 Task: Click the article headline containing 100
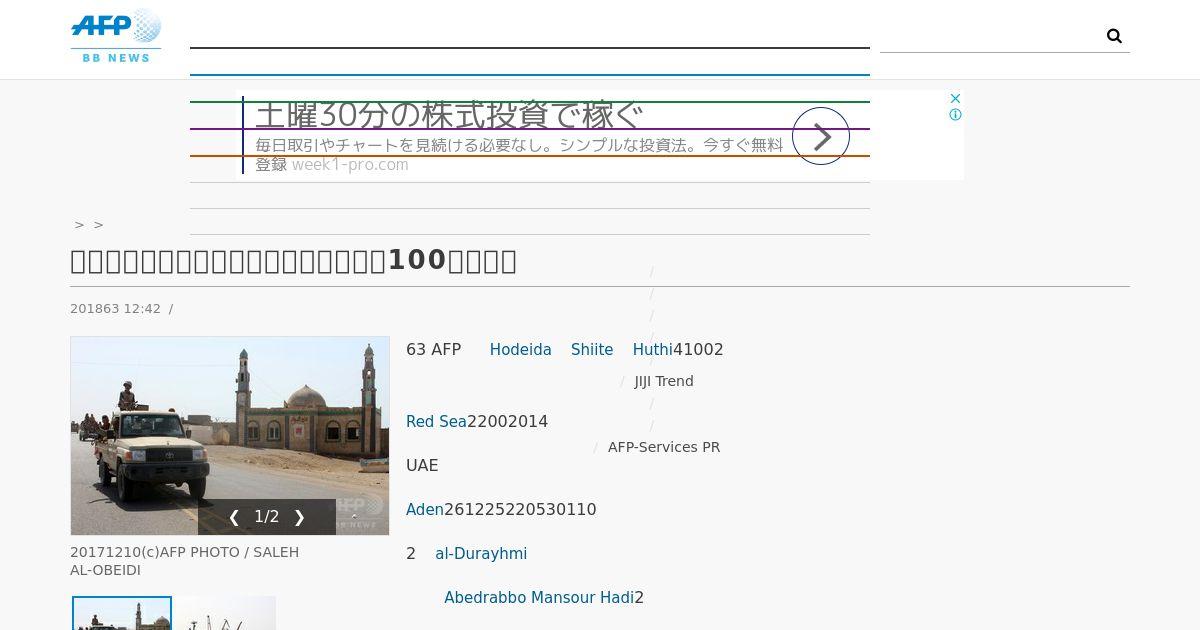[294, 260]
